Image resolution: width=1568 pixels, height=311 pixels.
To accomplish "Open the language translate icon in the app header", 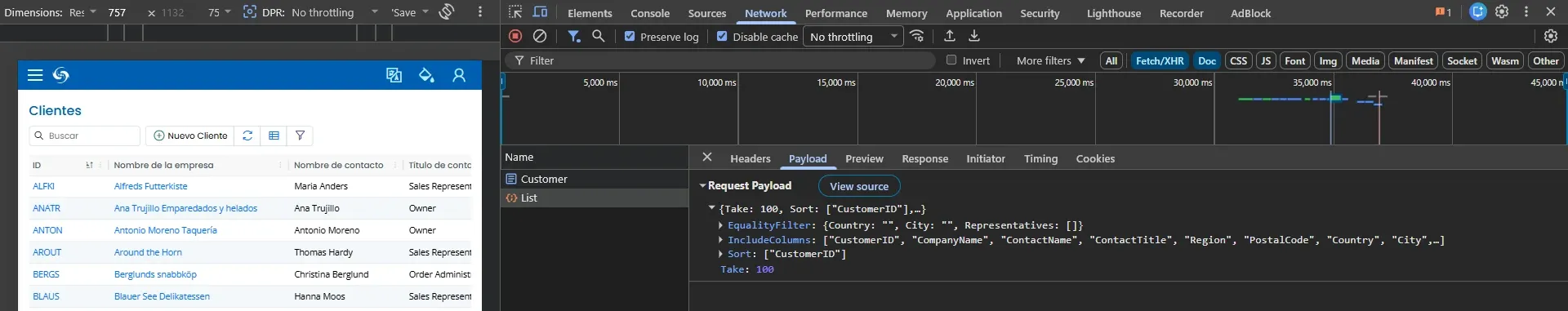I will [394, 75].
